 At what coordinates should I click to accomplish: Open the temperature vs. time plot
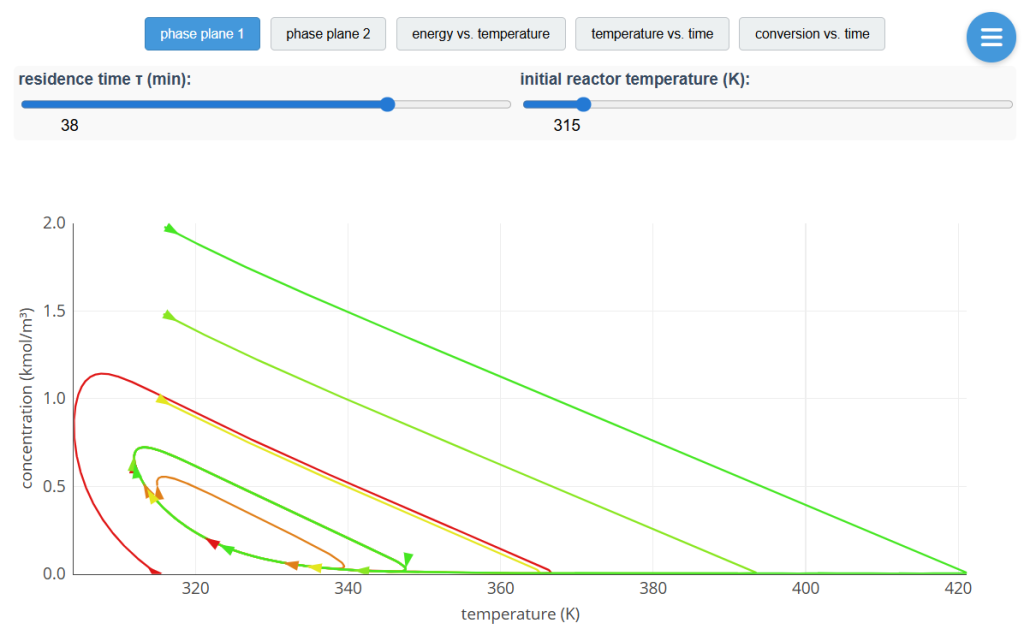[652, 34]
